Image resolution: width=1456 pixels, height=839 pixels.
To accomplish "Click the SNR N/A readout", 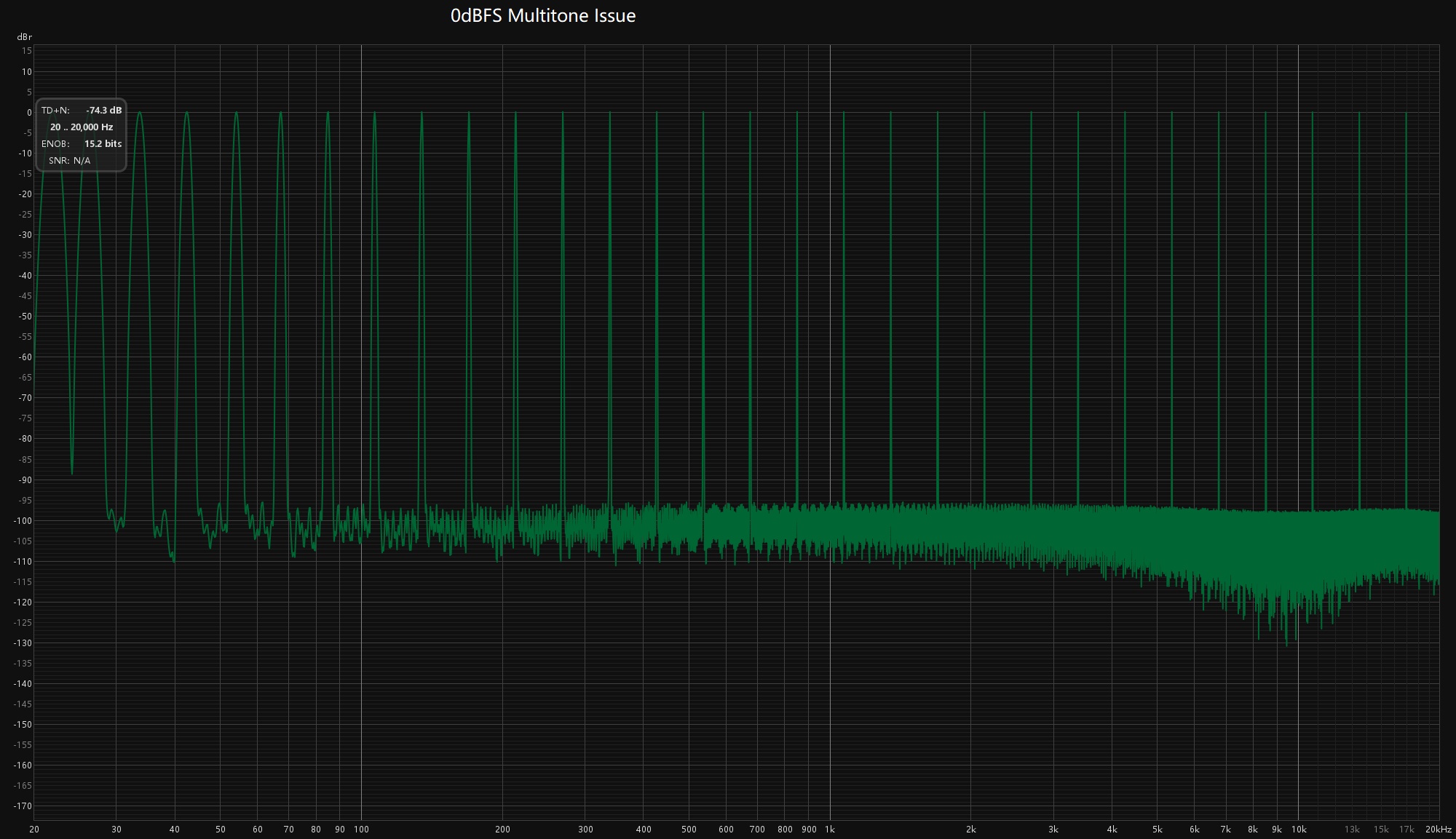I will tap(70, 161).
